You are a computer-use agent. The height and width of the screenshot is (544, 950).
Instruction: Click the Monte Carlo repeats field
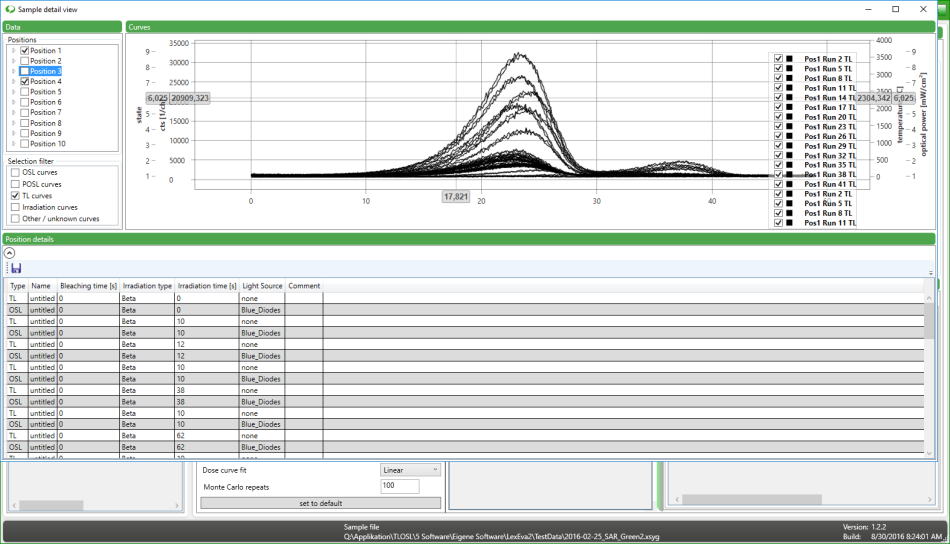(399, 486)
